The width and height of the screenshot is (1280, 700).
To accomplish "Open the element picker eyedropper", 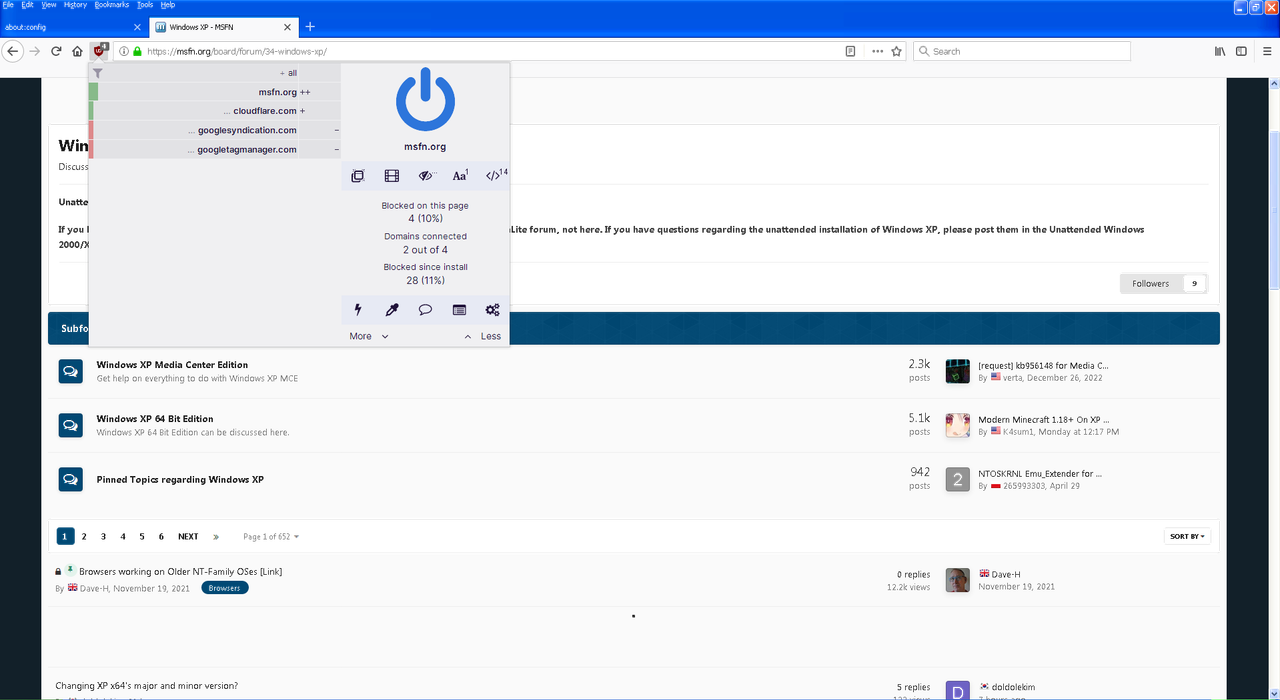I will coord(392,310).
